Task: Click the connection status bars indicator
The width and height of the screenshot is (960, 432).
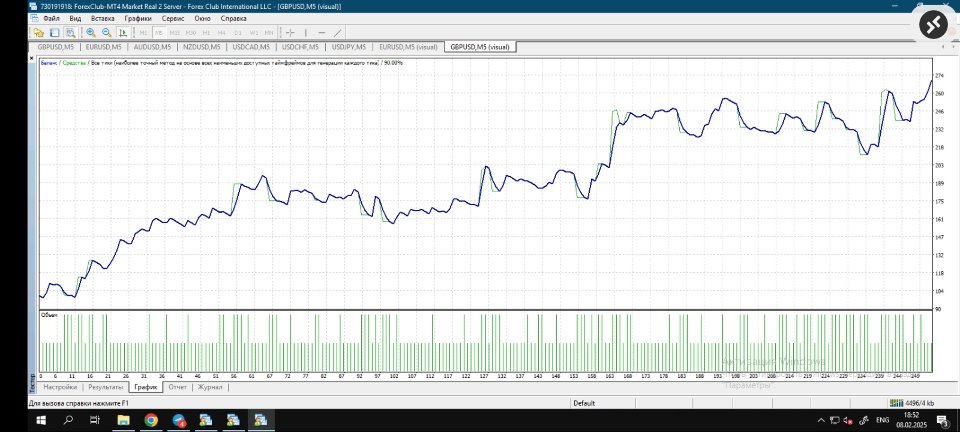Action: pyautogui.click(x=896, y=403)
